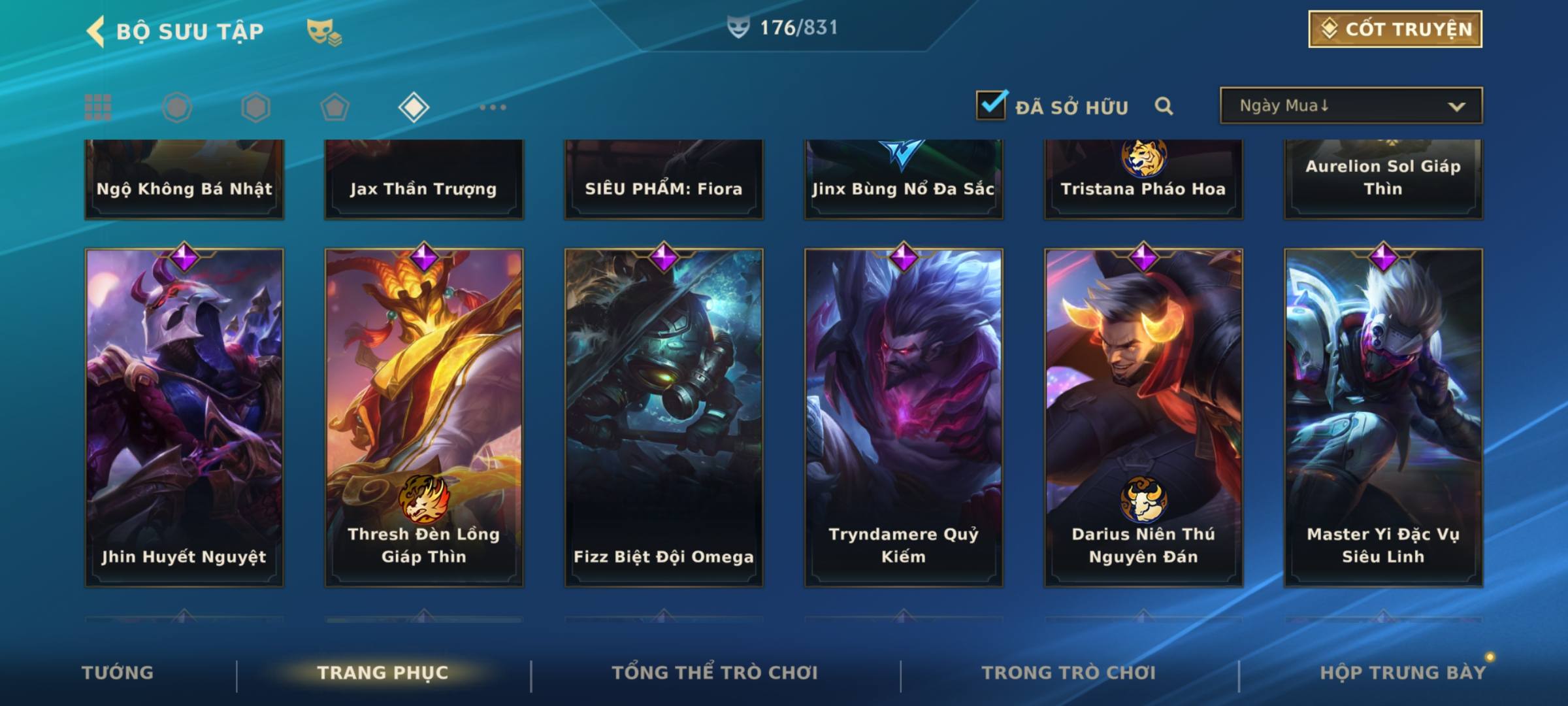Open the Fizz Biệt Đội Omega skin
1568x706 pixels.
pyautogui.click(x=664, y=417)
